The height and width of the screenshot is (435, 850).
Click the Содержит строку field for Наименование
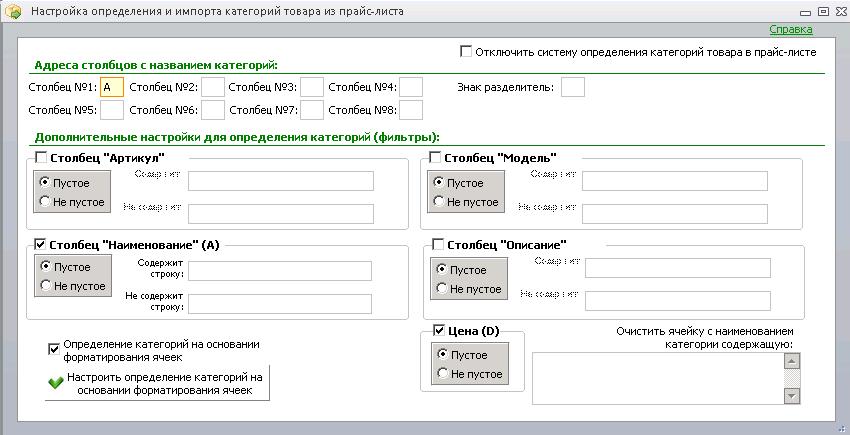coord(280,271)
